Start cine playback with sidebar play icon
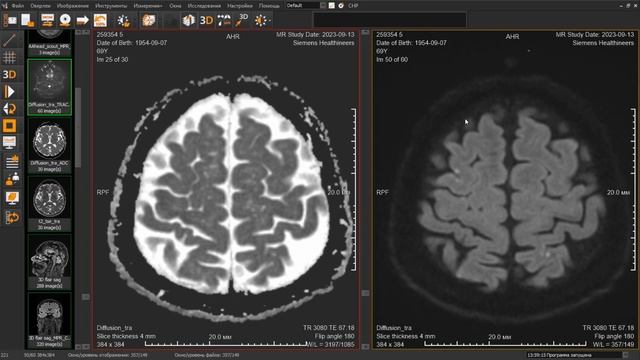Screen dimensions: 640x360 tap(9, 92)
